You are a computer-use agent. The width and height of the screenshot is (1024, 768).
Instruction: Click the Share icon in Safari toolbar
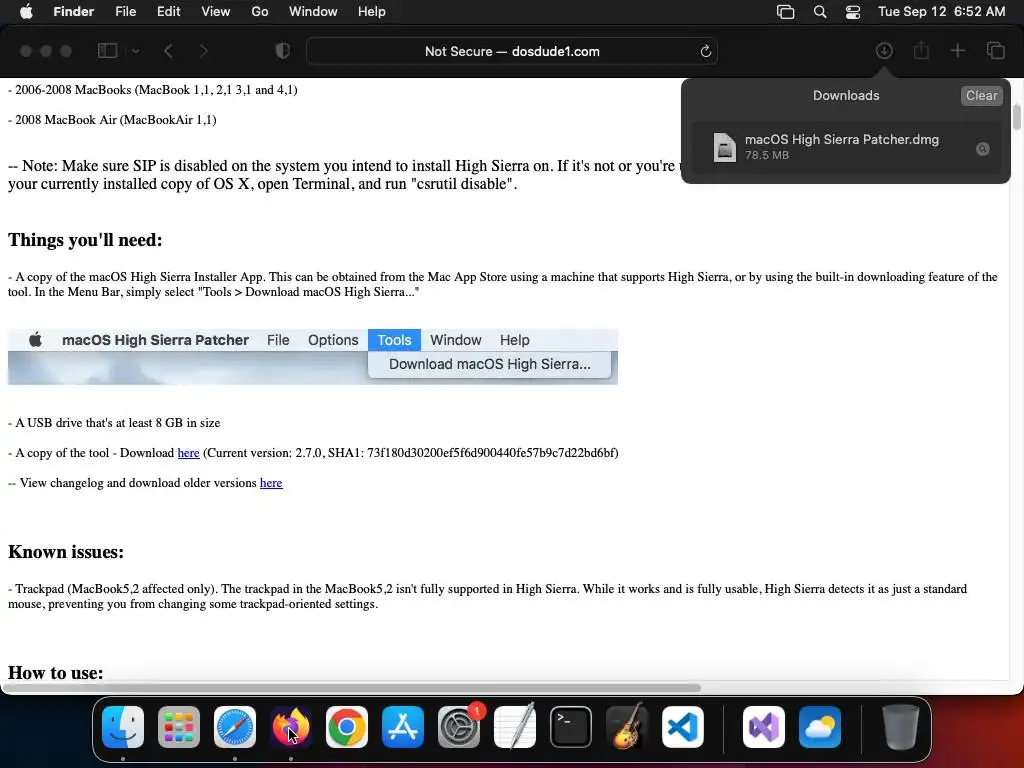click(921, 51)
